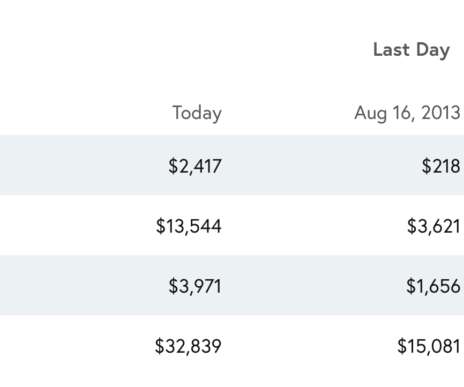Select the bottom row containing $32,839
Image resolution: width=464 pixels, height=387 pixels.
pyautogui.click(x=232, y=345)
